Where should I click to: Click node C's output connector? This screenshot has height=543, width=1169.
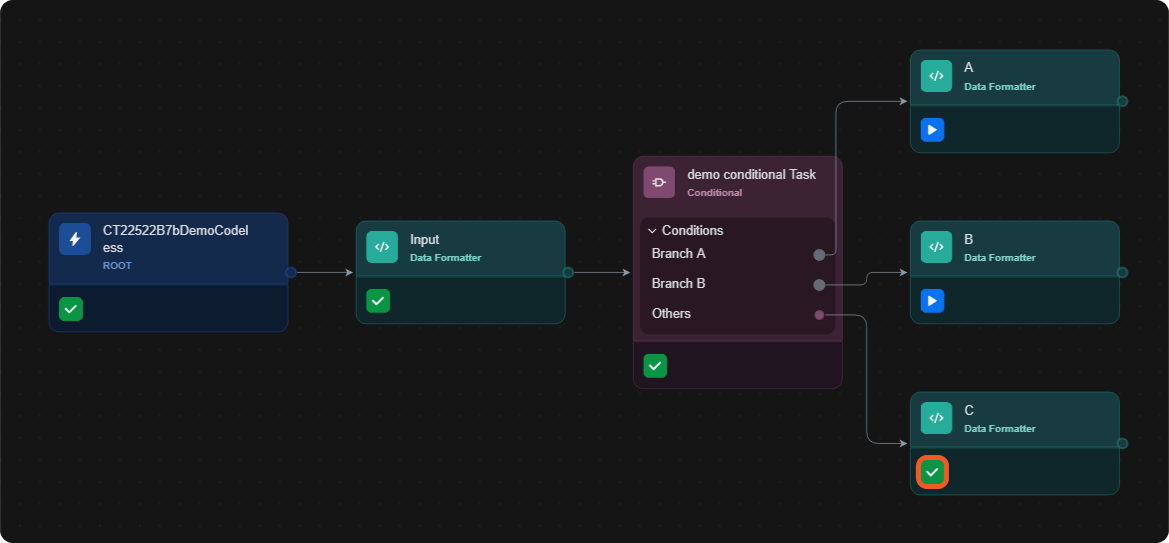1122,444
